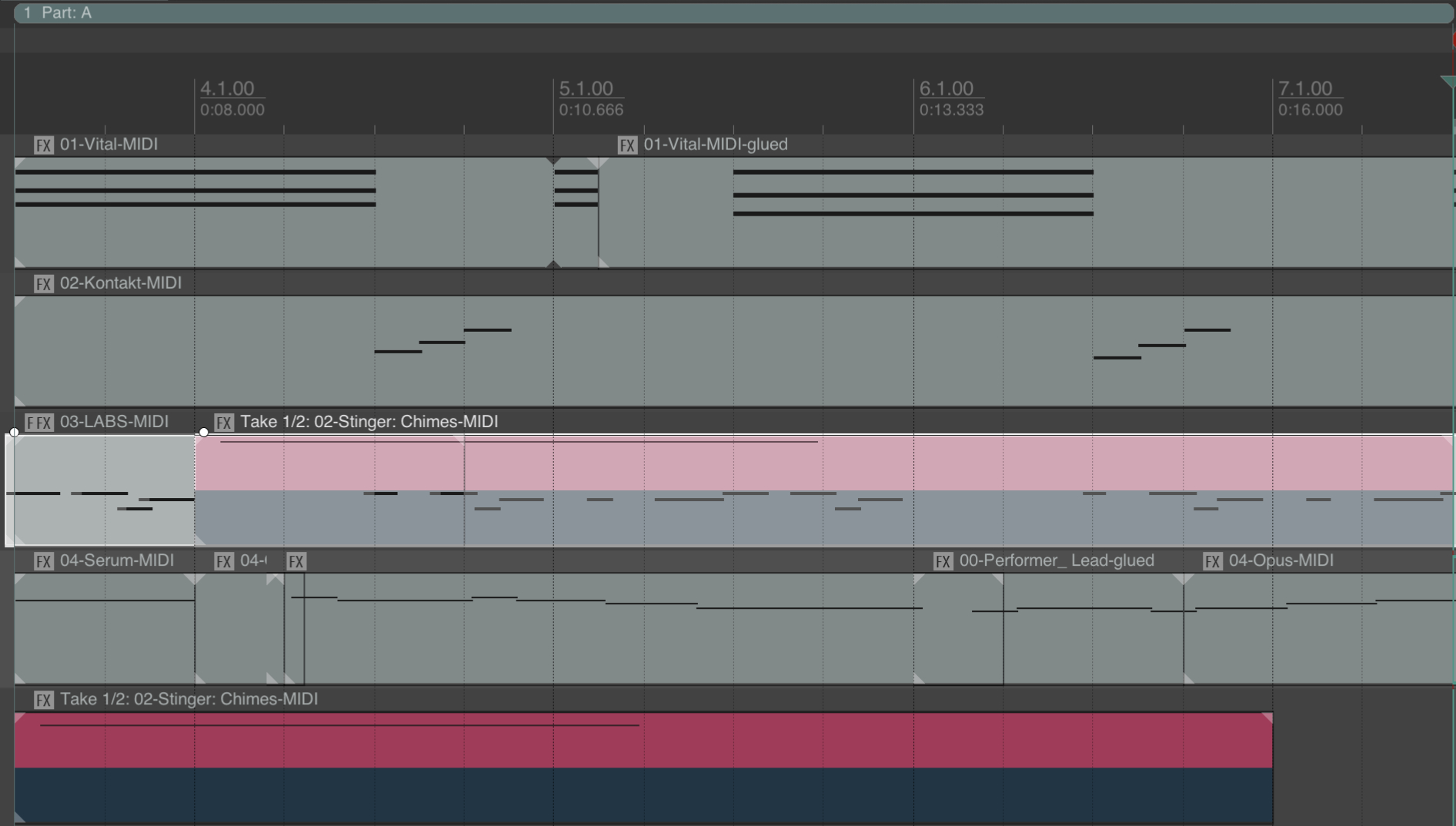Click the pink upper take lane on LABS track
The image size is (1456, 826).
click(823, 463)
